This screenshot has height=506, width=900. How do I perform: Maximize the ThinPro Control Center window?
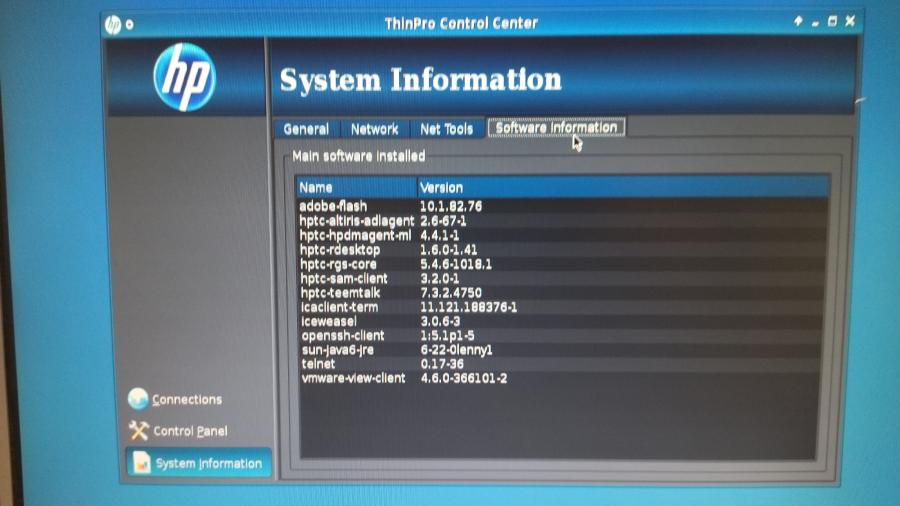pos(832,22)
